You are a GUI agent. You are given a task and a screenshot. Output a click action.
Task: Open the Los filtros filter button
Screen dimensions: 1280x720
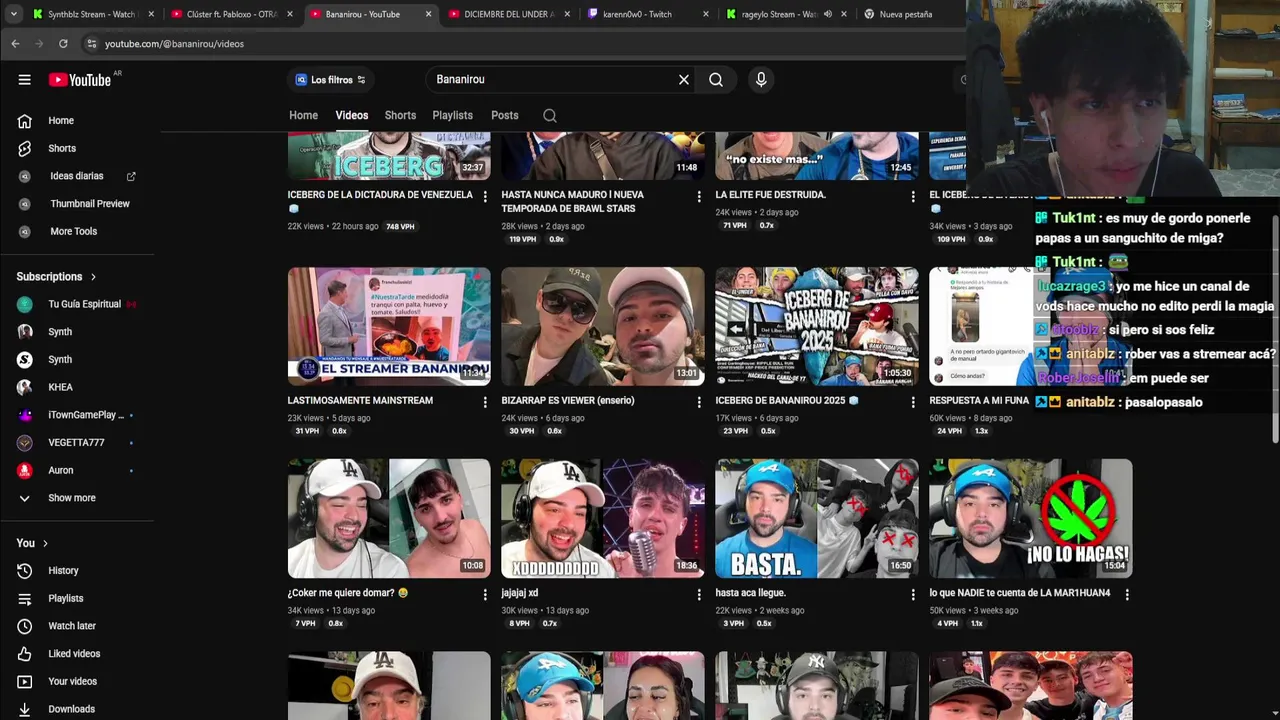tap(330, 80)
